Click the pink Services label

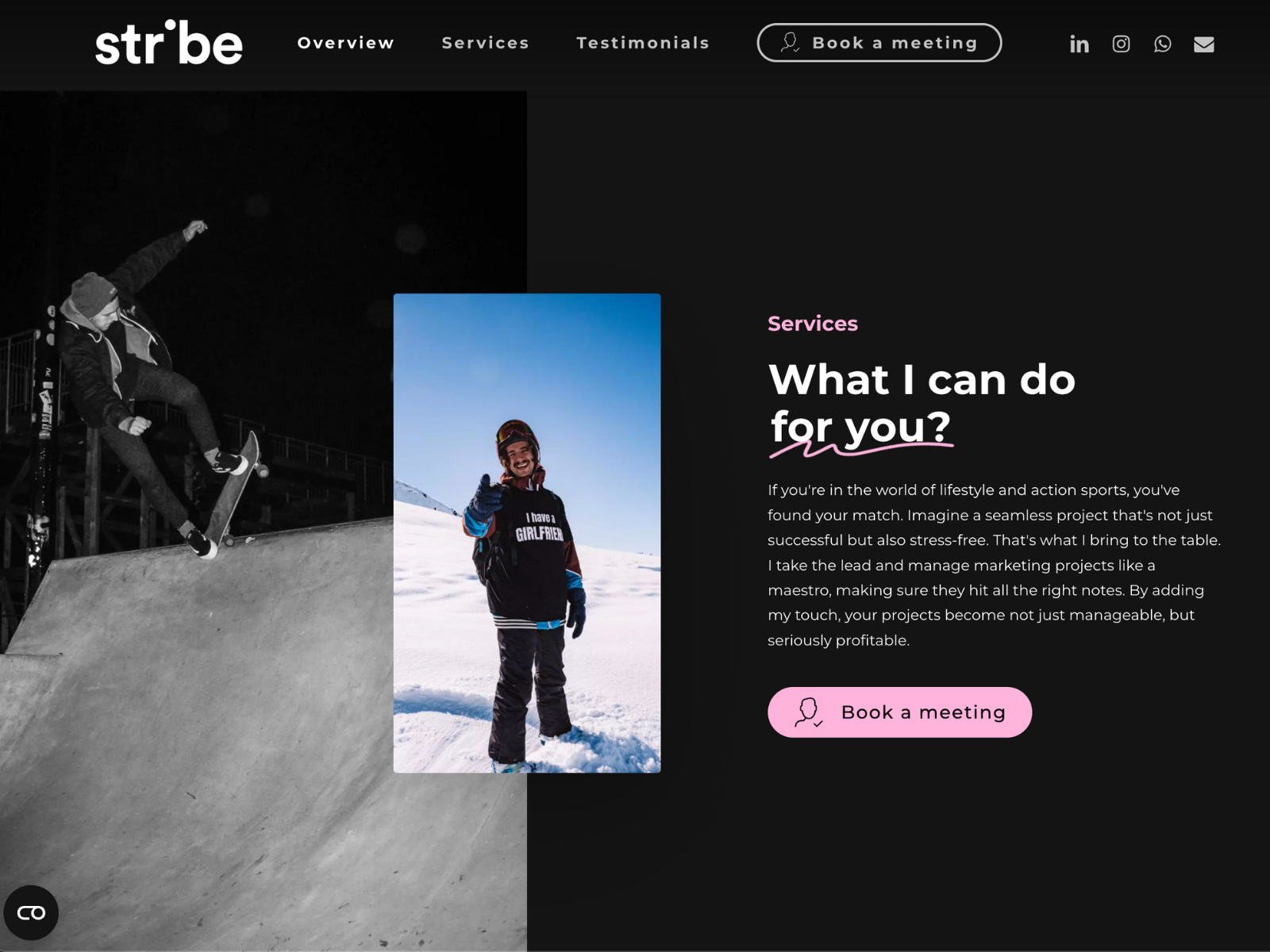coord(812,324)
